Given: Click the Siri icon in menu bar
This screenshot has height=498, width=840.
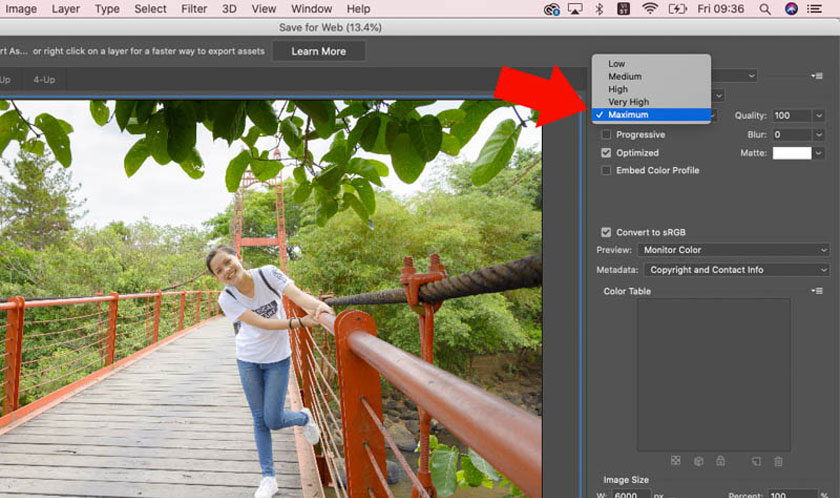Looking at the screenshot, I should [791, 9].
